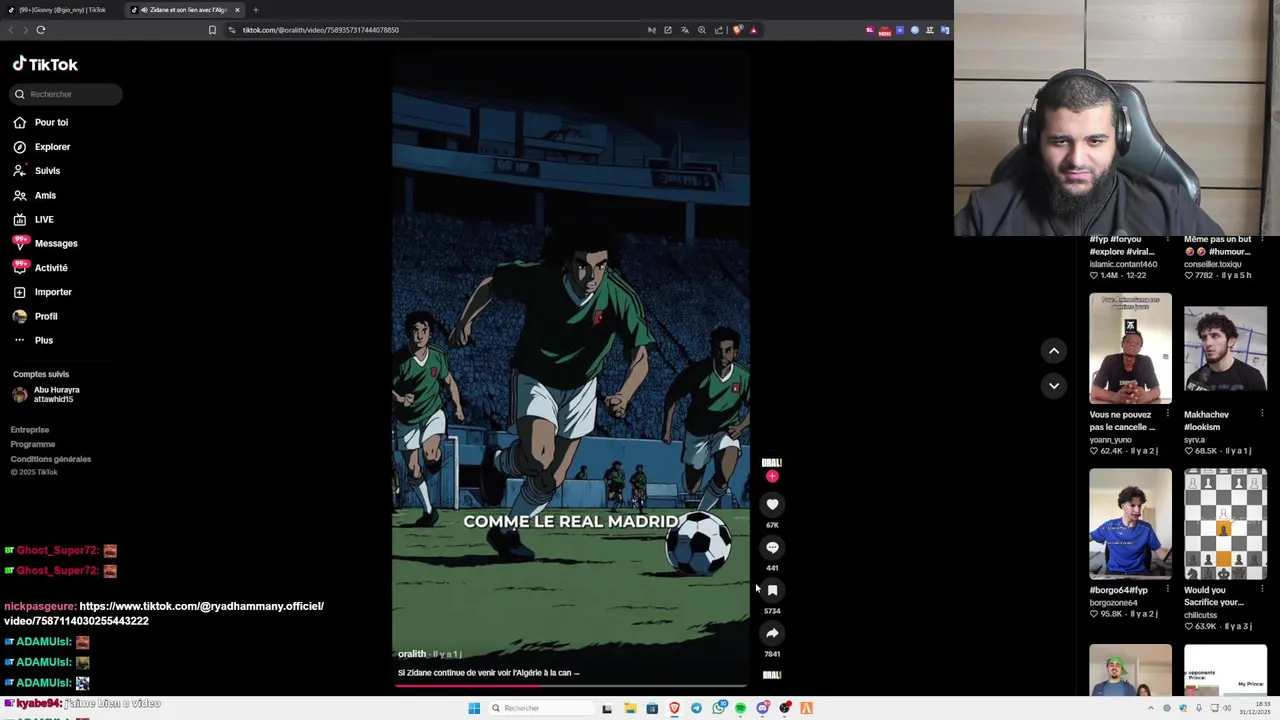Open options menu for the Makhachev video
Screen dimensions: 1280x720
pyautogui.click(x=1262, y=414)
